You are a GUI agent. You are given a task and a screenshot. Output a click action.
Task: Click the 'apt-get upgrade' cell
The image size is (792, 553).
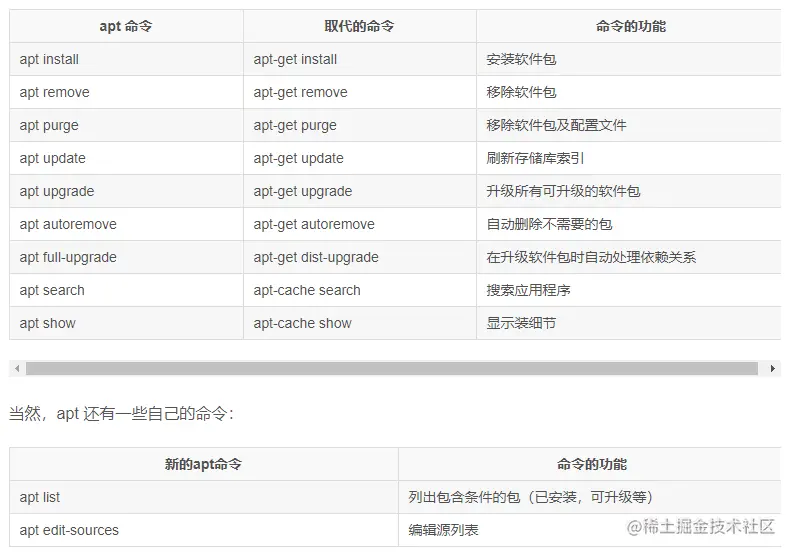coord(360,191)
